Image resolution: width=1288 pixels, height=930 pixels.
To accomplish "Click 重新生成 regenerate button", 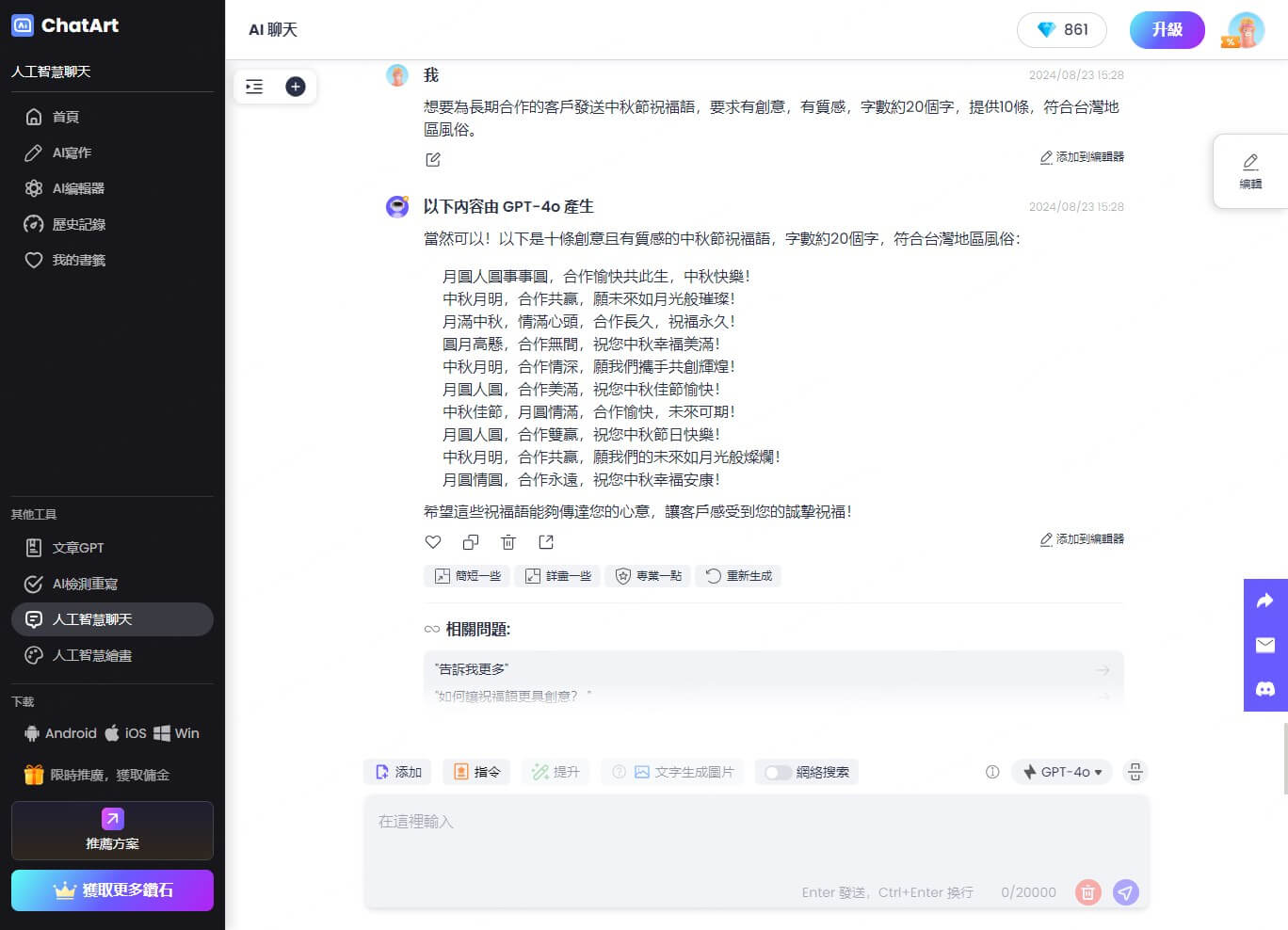I will [739, 576].
